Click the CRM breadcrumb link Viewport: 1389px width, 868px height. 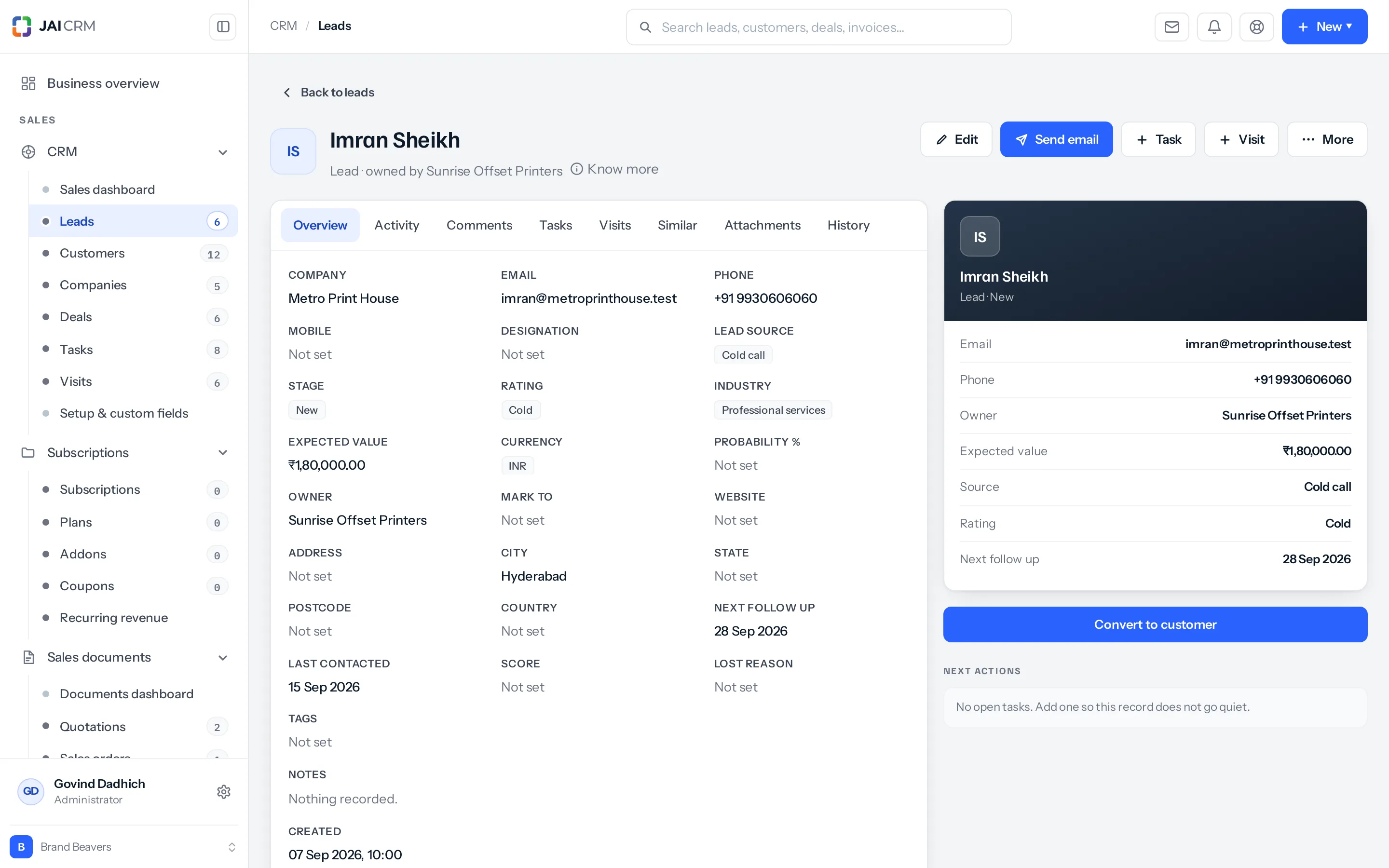284,26
